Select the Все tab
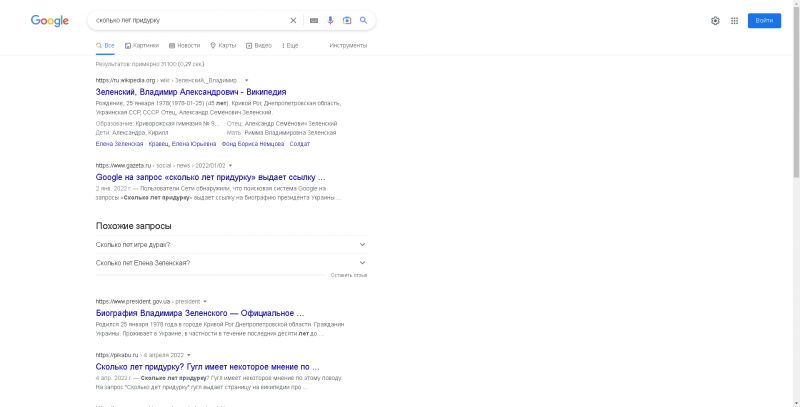800x407 pixels. [x=105, y=45]
